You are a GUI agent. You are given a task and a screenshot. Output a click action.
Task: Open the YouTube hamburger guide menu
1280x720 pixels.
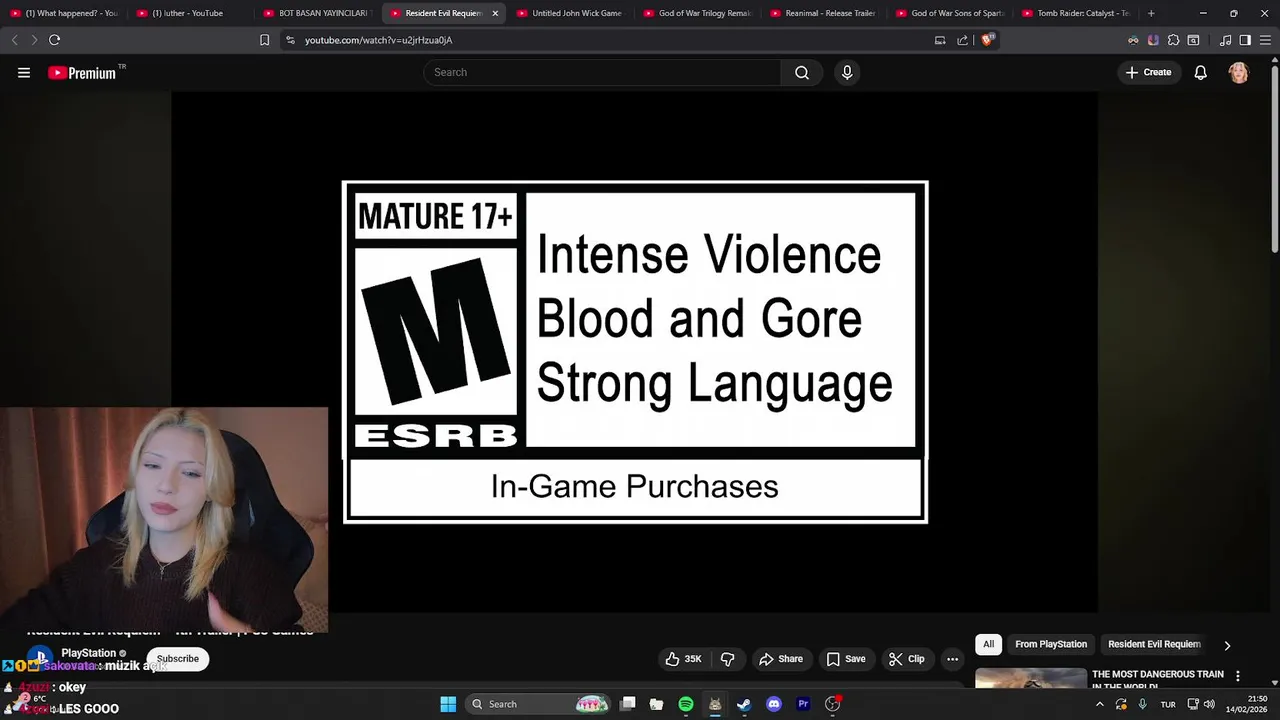(24, 72)
